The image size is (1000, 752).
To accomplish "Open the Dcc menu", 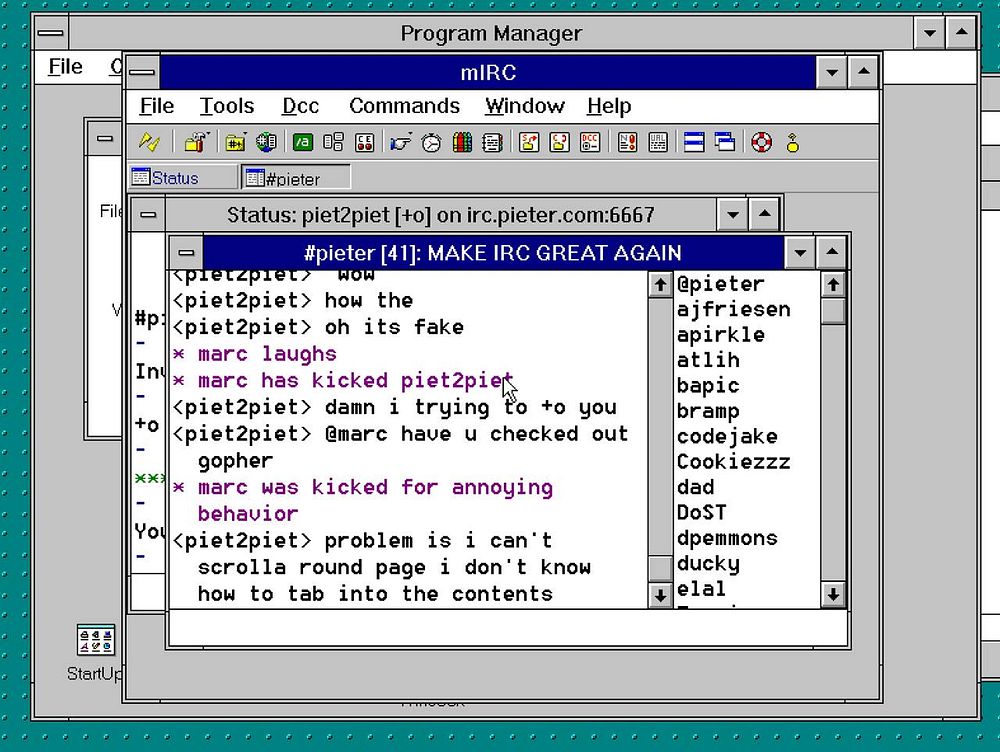I will pyautogui.click(x=300, y=106).
